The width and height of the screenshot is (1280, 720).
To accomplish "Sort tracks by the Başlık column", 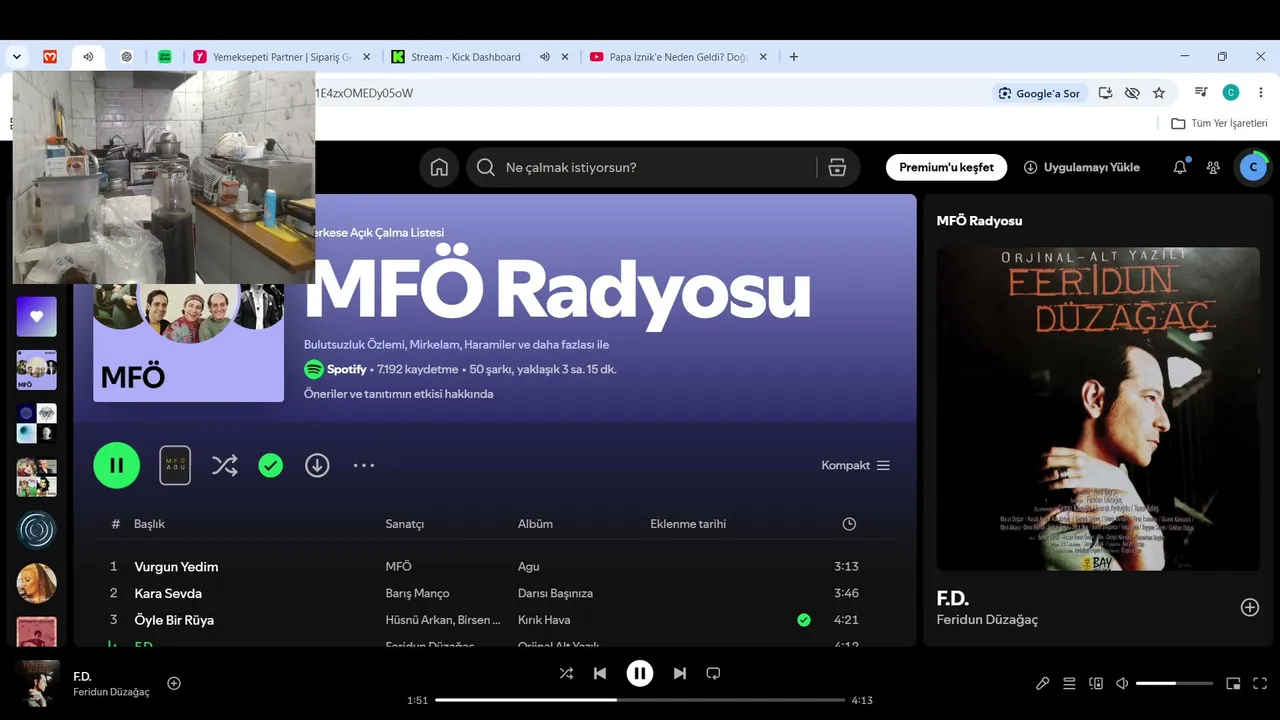I will (x=149, y=524).
